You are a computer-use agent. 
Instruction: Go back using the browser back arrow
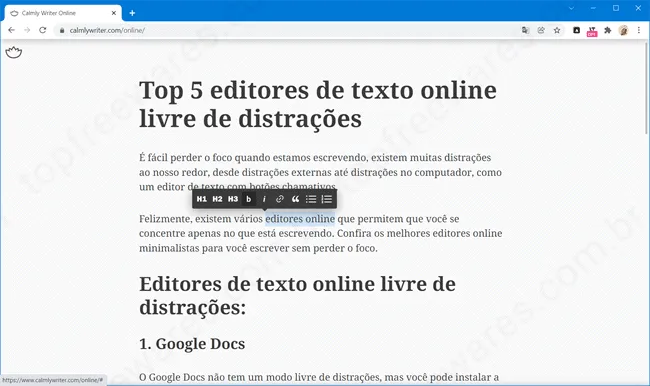(12, 30)
